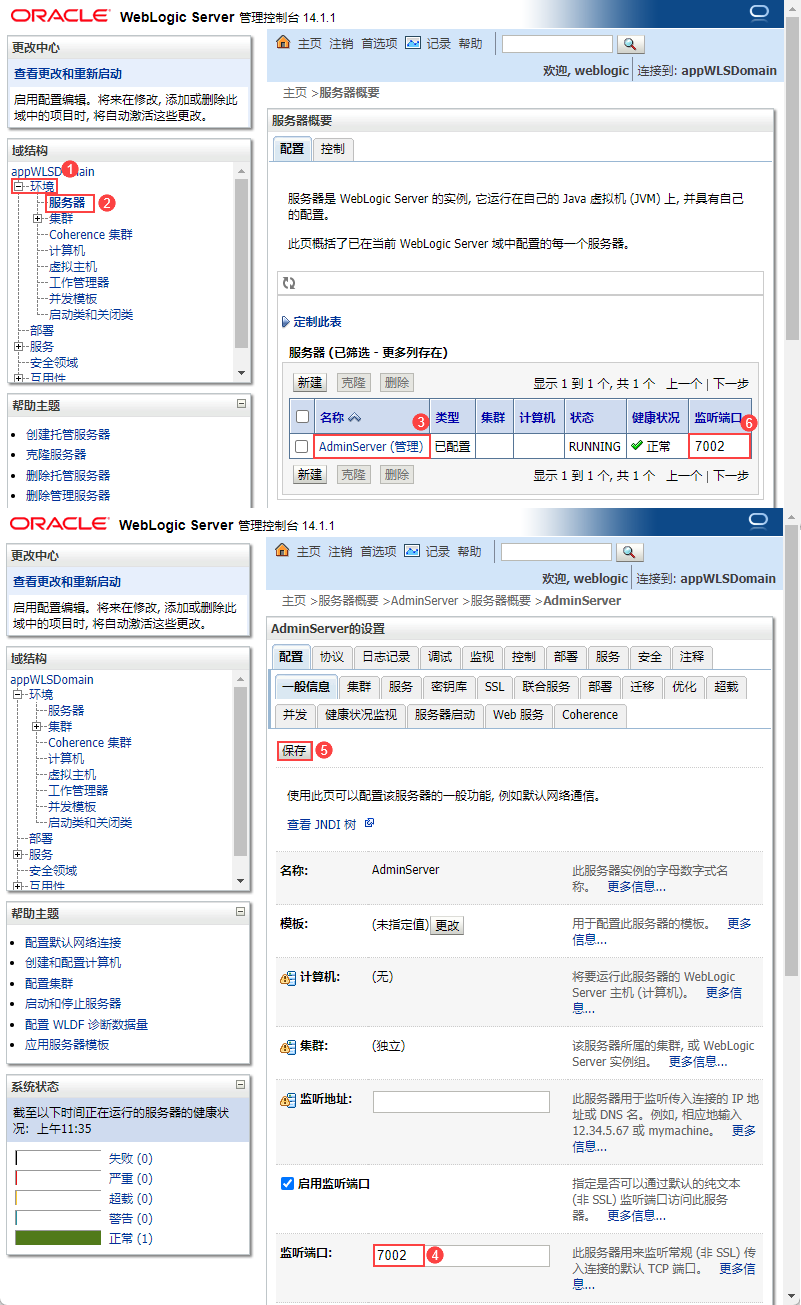Open 日志记录 tab

tap(386, 657)
